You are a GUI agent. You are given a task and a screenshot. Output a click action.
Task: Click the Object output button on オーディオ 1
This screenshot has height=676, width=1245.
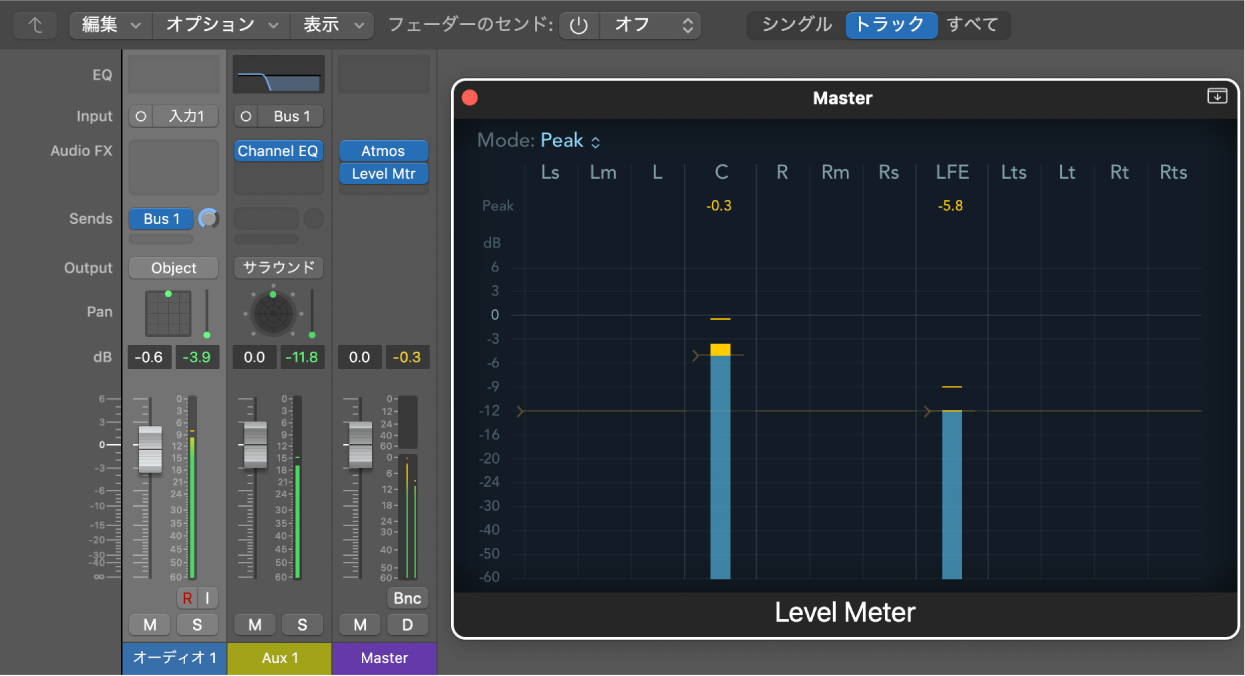click(173, 267)
